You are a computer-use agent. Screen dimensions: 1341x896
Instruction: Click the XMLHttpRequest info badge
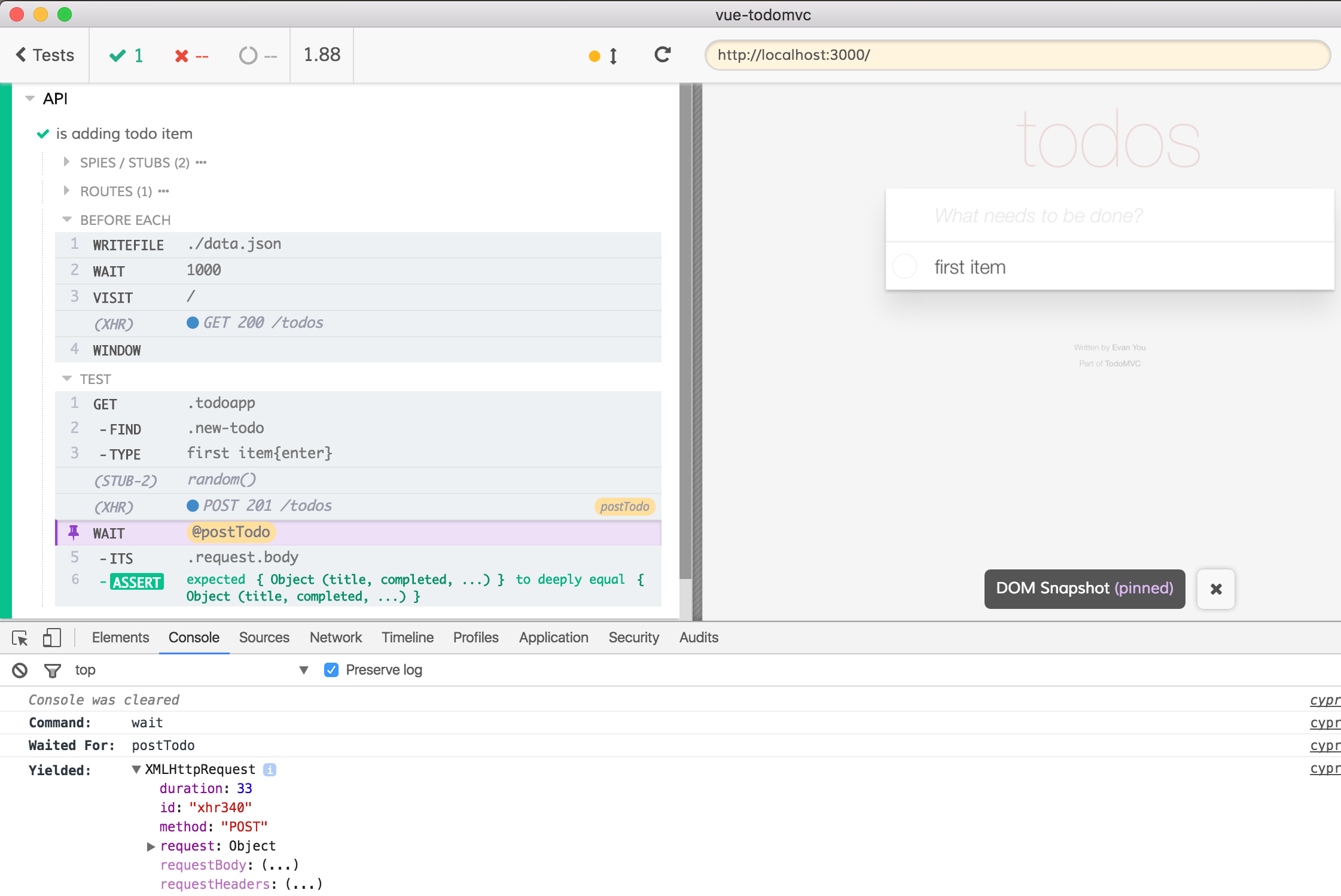[x=270, y=770]
